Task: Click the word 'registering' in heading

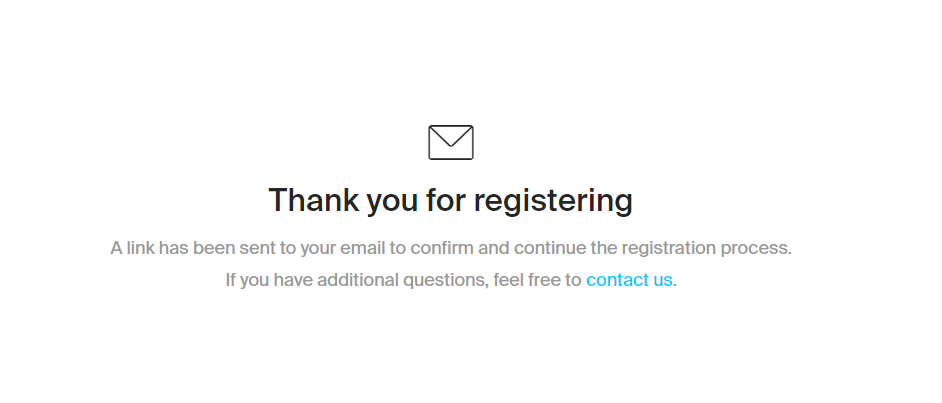Action: pos(553,202)
